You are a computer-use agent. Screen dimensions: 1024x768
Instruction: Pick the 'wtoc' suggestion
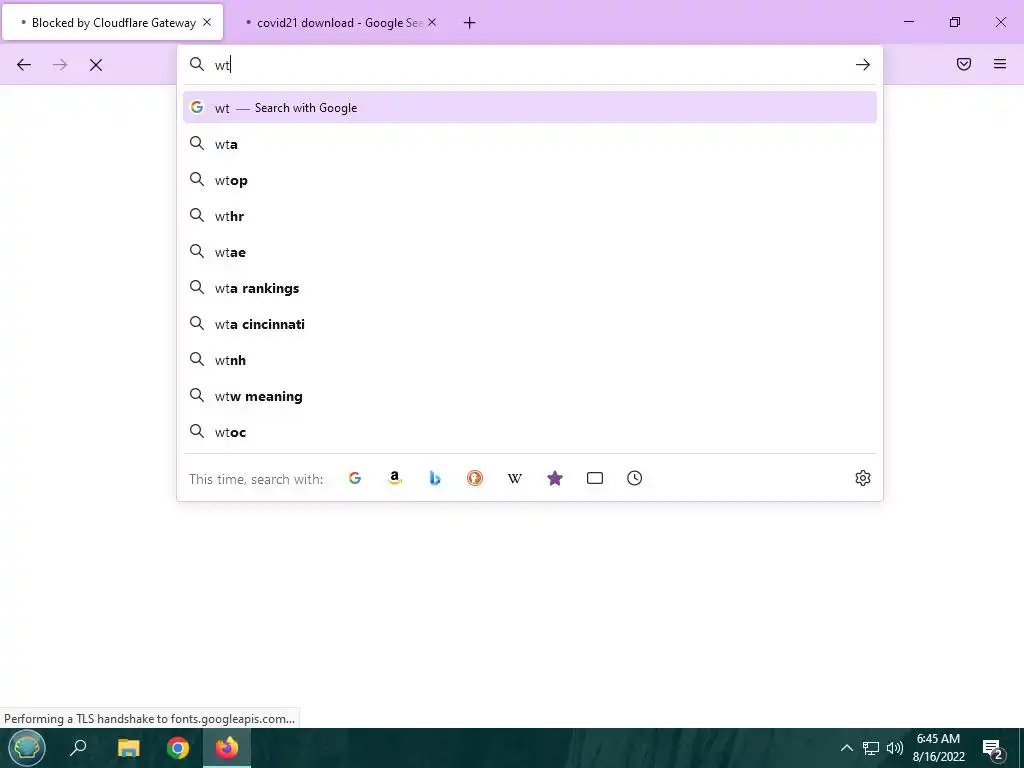530,432
